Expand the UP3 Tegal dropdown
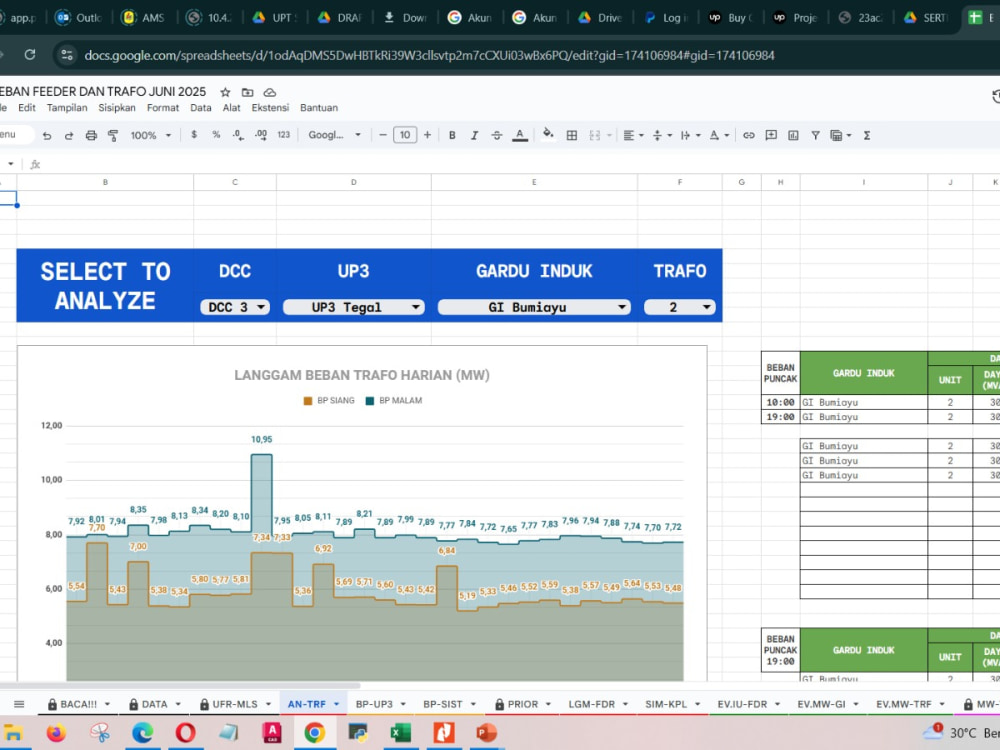Screen dimensions: 1000x750 pyautogui.click(x=353, y=307)
